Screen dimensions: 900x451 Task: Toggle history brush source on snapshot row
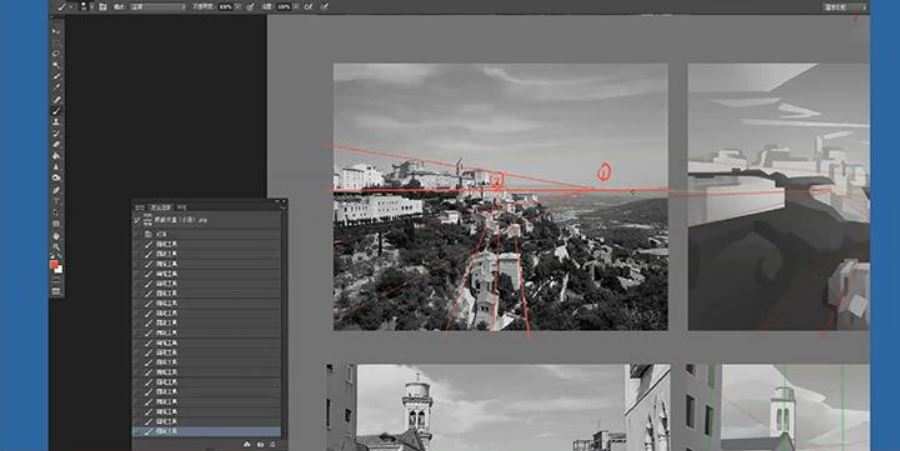pyautogui.click(x=138, y=218)
